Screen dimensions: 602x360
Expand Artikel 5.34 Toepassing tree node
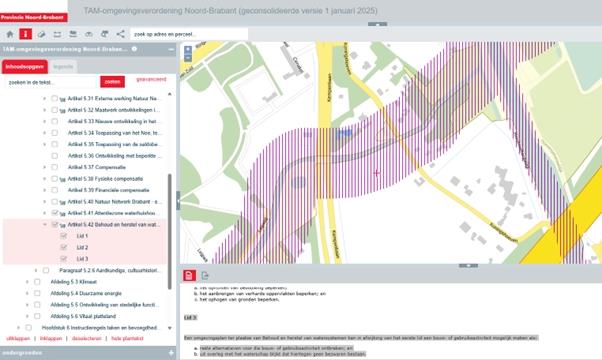coord(45,133)
